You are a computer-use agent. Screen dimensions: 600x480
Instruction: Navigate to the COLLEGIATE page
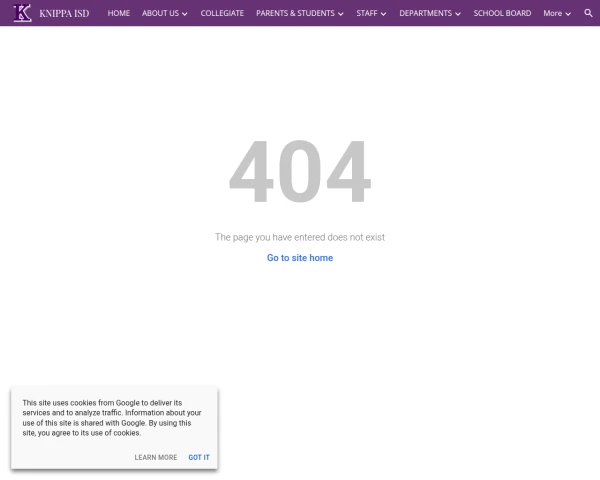pos(222,13)
